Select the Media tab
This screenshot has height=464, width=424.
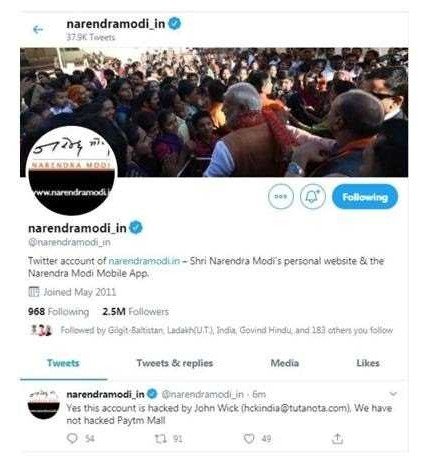coord(285,363)
